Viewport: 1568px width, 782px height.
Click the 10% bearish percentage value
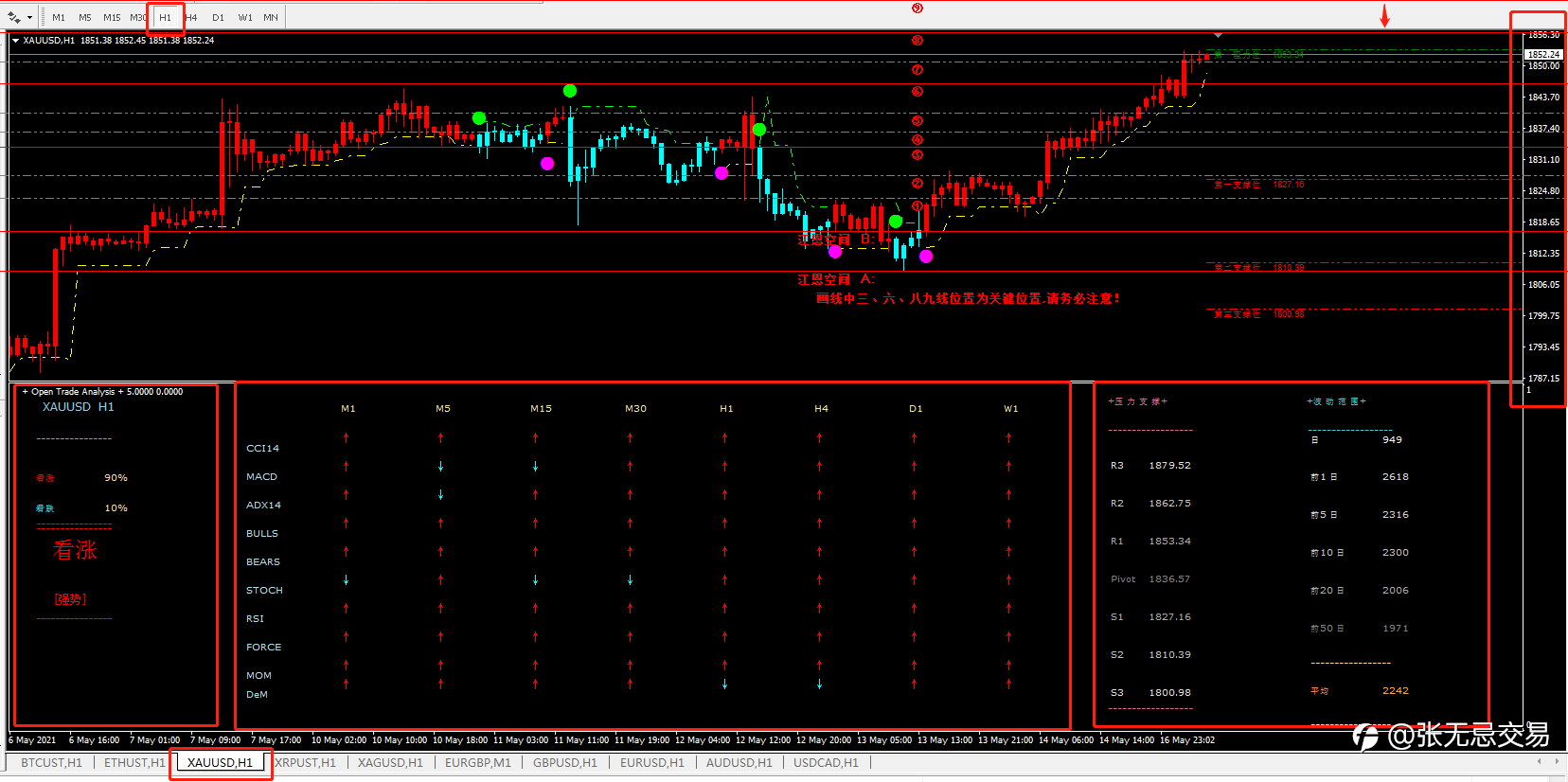(116, 507)
